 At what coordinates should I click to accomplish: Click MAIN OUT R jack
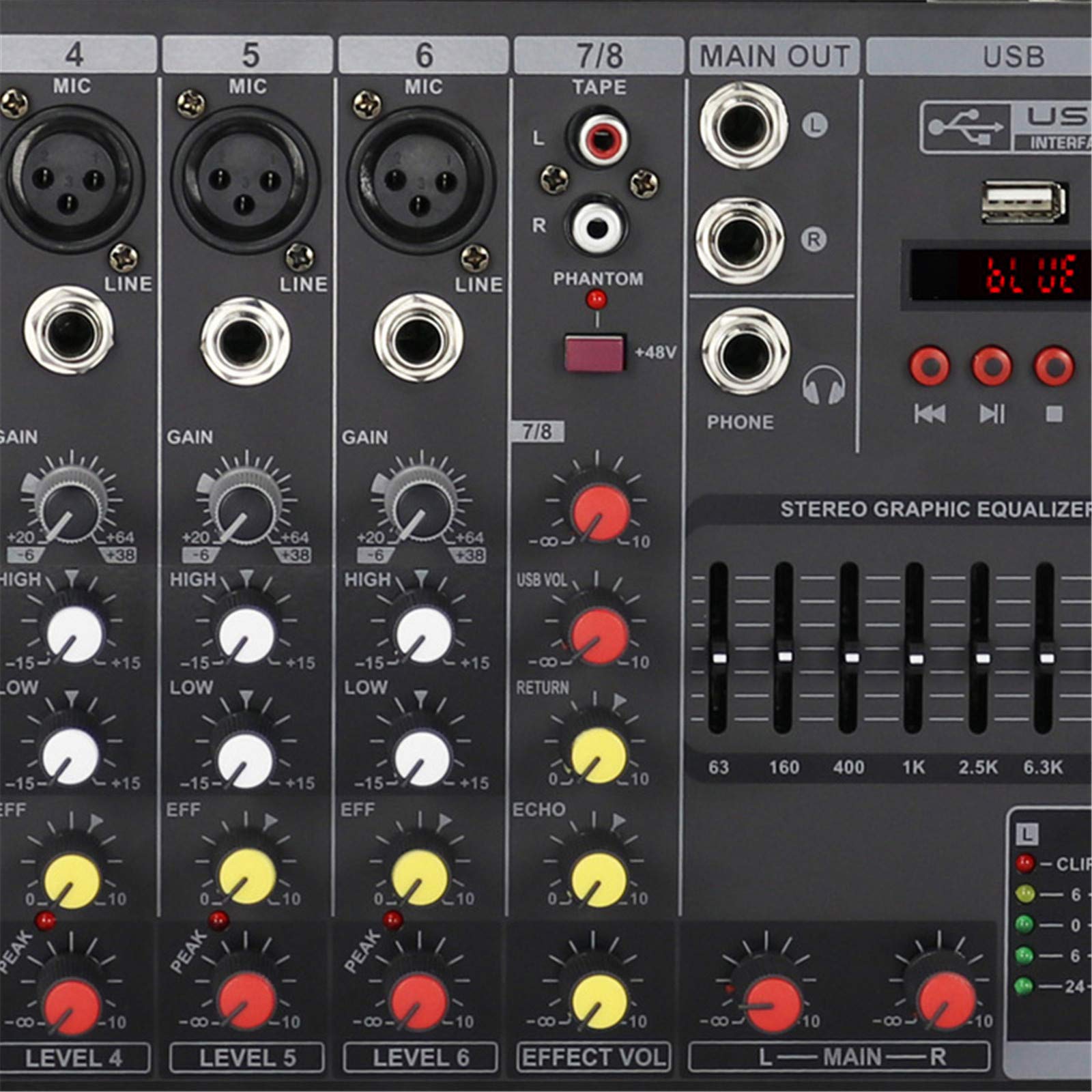741,241
